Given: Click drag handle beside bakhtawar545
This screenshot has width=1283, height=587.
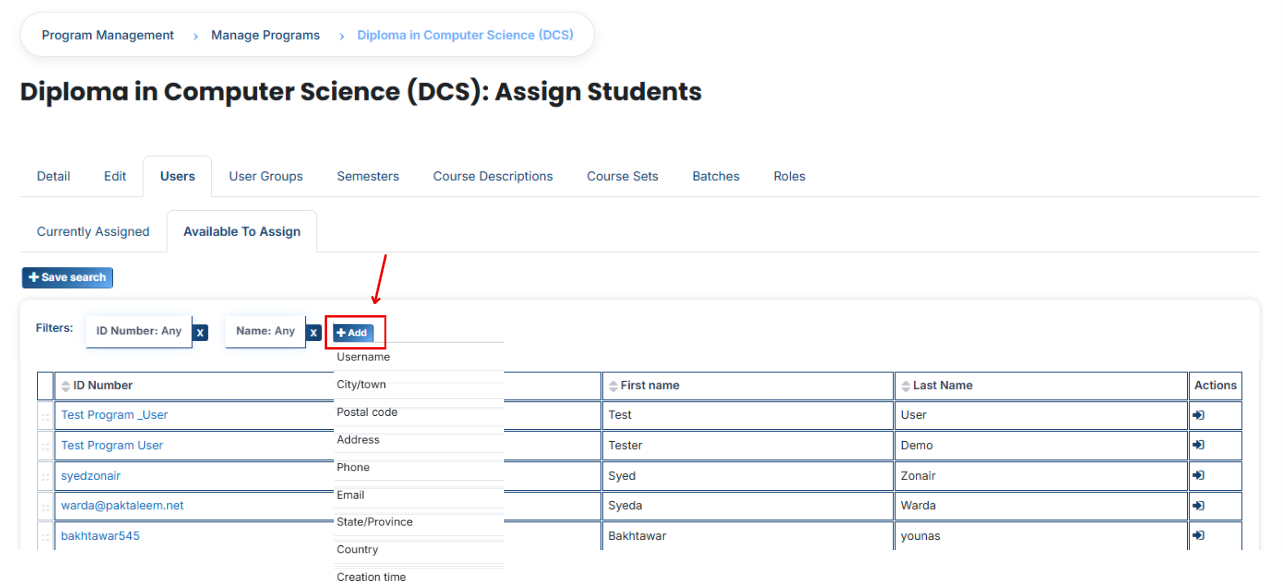Looking at the screenshot, I should [46, 536].
